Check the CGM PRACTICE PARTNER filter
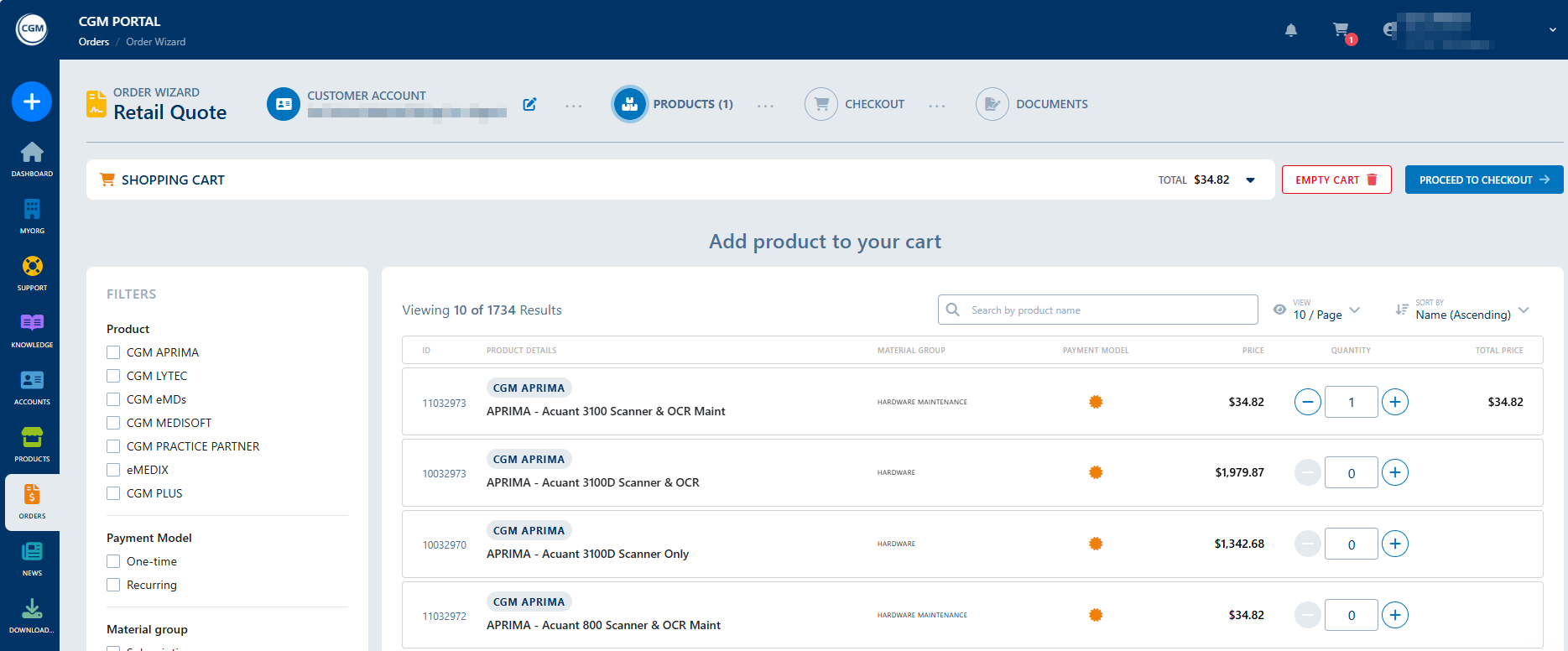 click(113, 446)
